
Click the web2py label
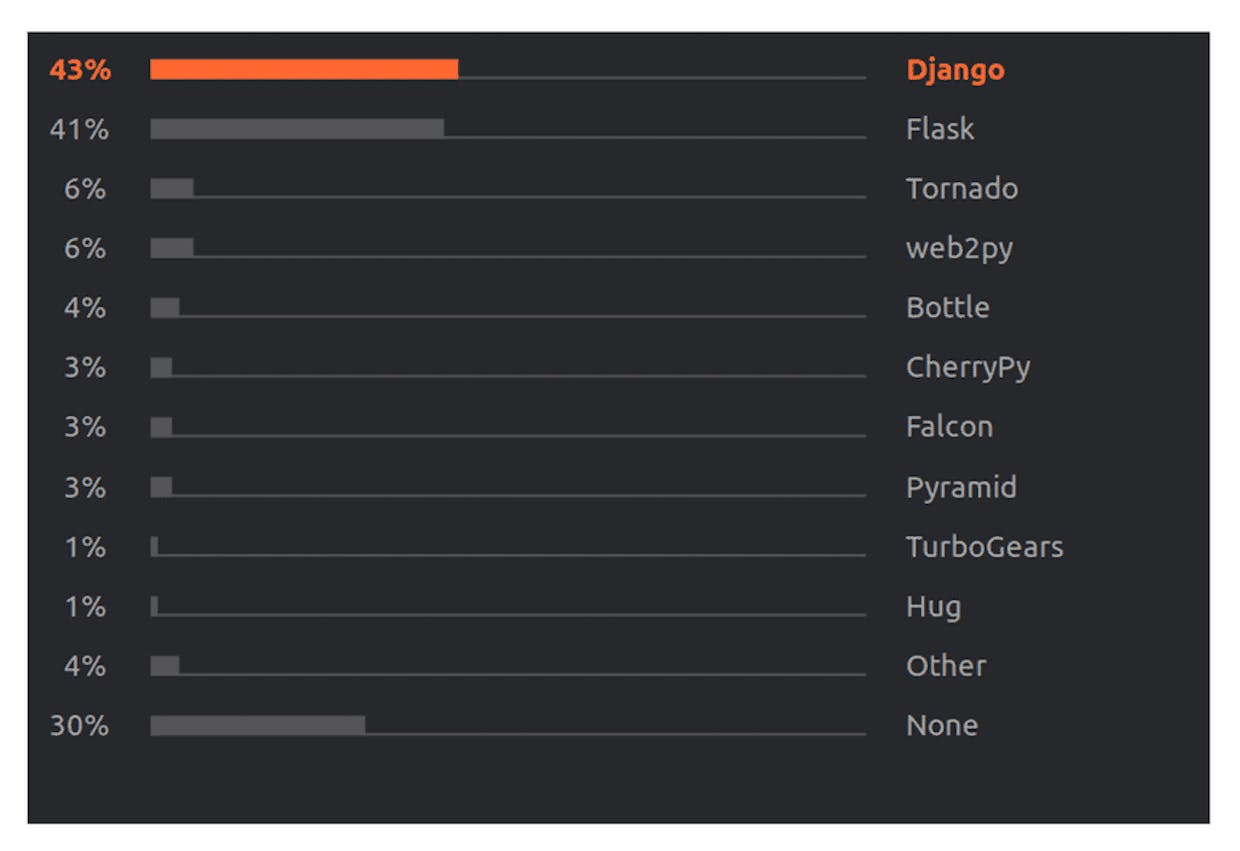coord(959,249)
